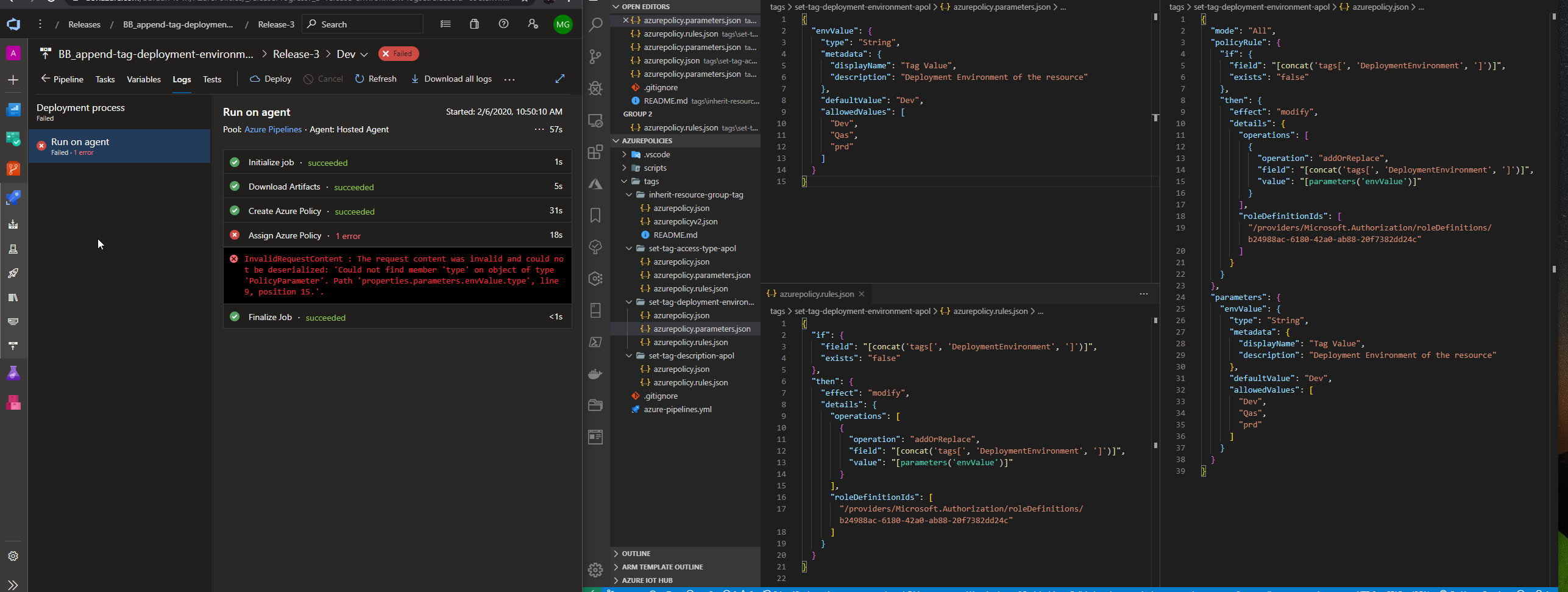Switch to the Tests tab

tap(212, 79)
